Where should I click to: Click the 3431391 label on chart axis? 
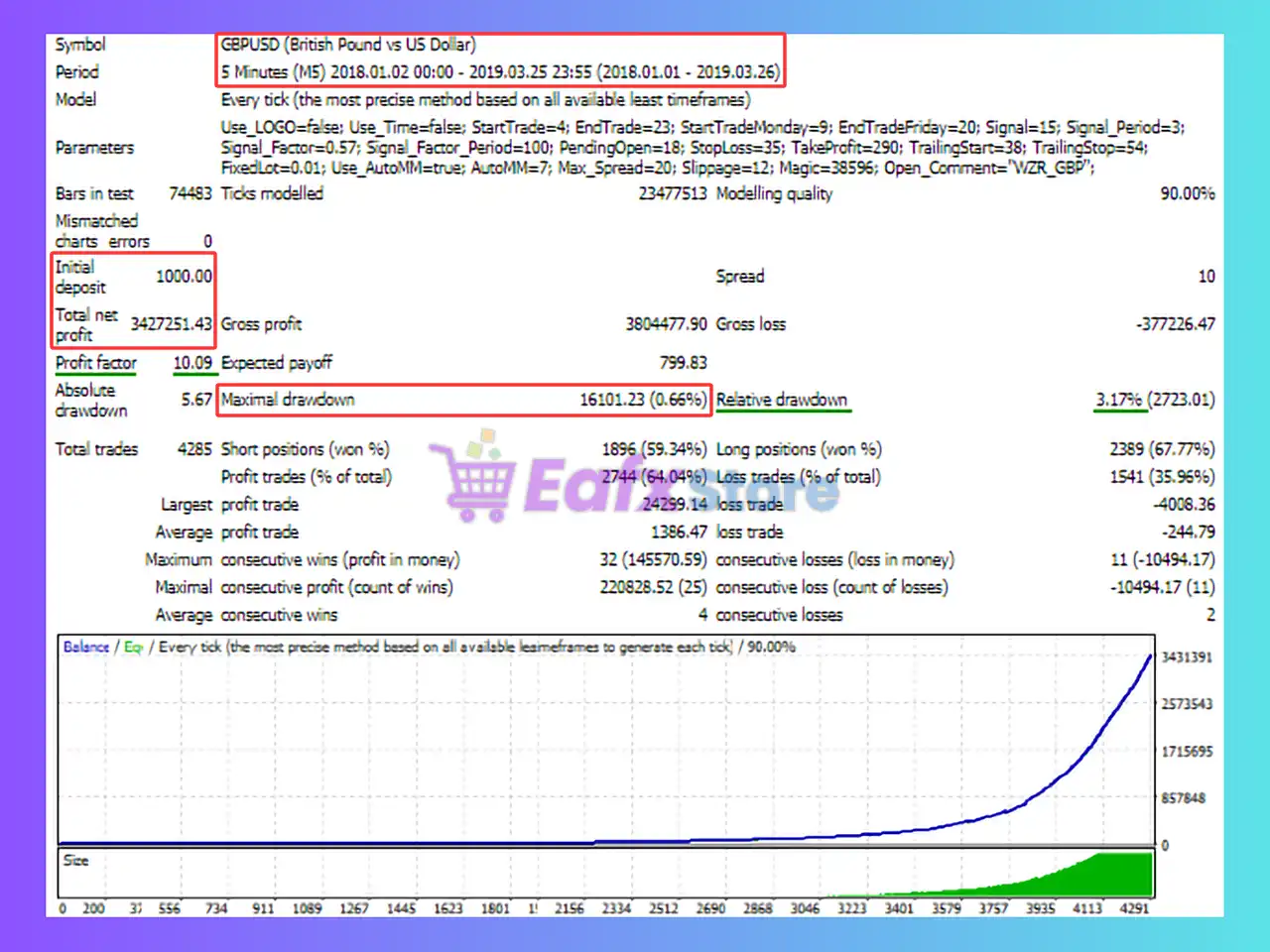tap(1187, 657)
